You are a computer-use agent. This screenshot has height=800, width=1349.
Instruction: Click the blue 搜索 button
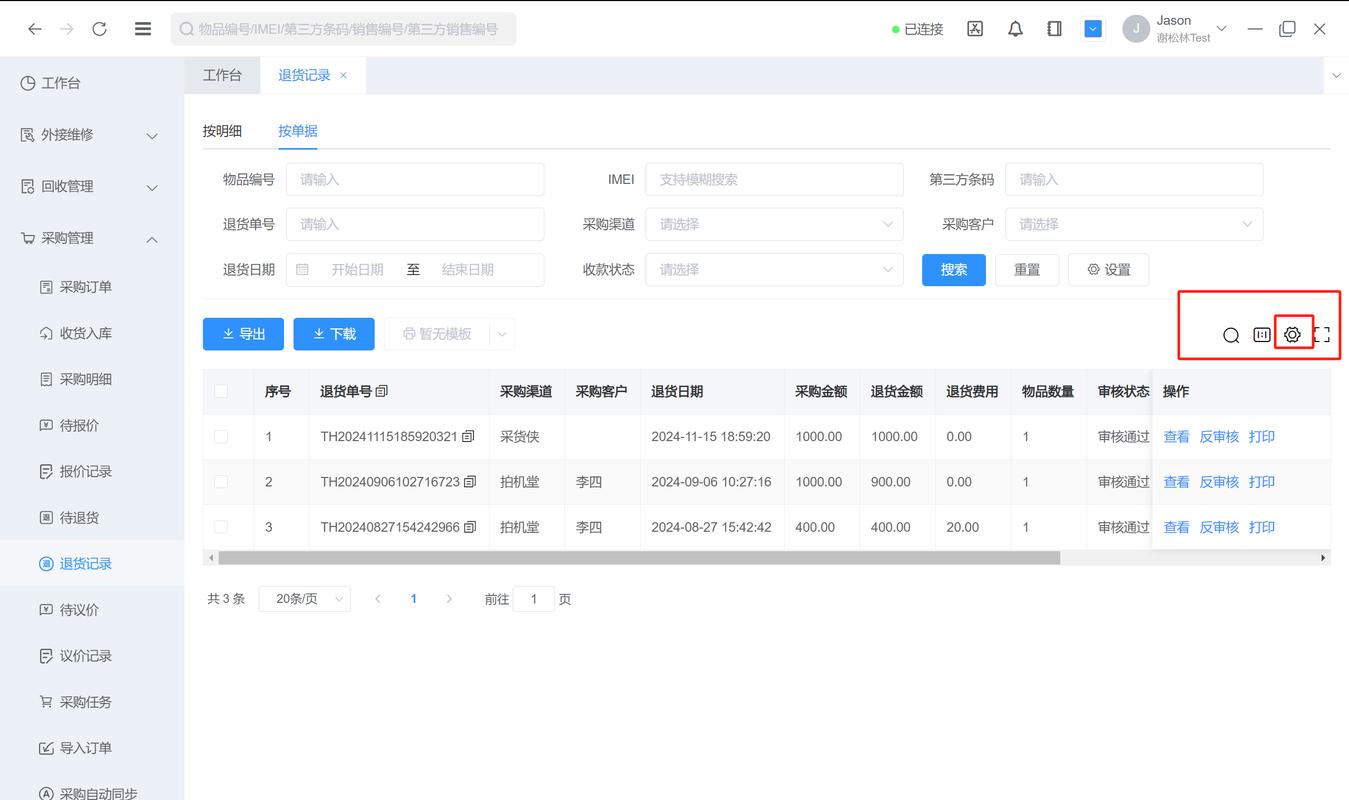click(x=954, y=270)
